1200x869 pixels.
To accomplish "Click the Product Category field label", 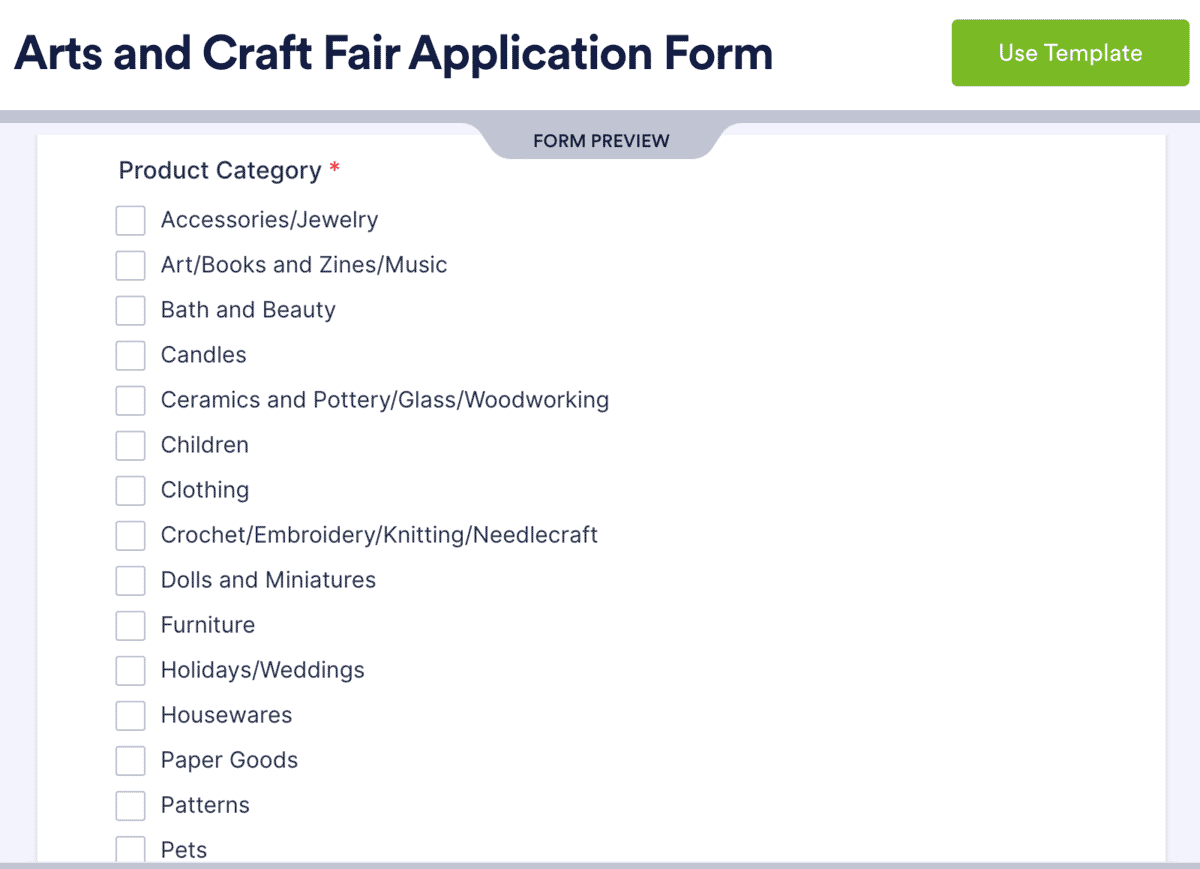I will tap(220, 171).
